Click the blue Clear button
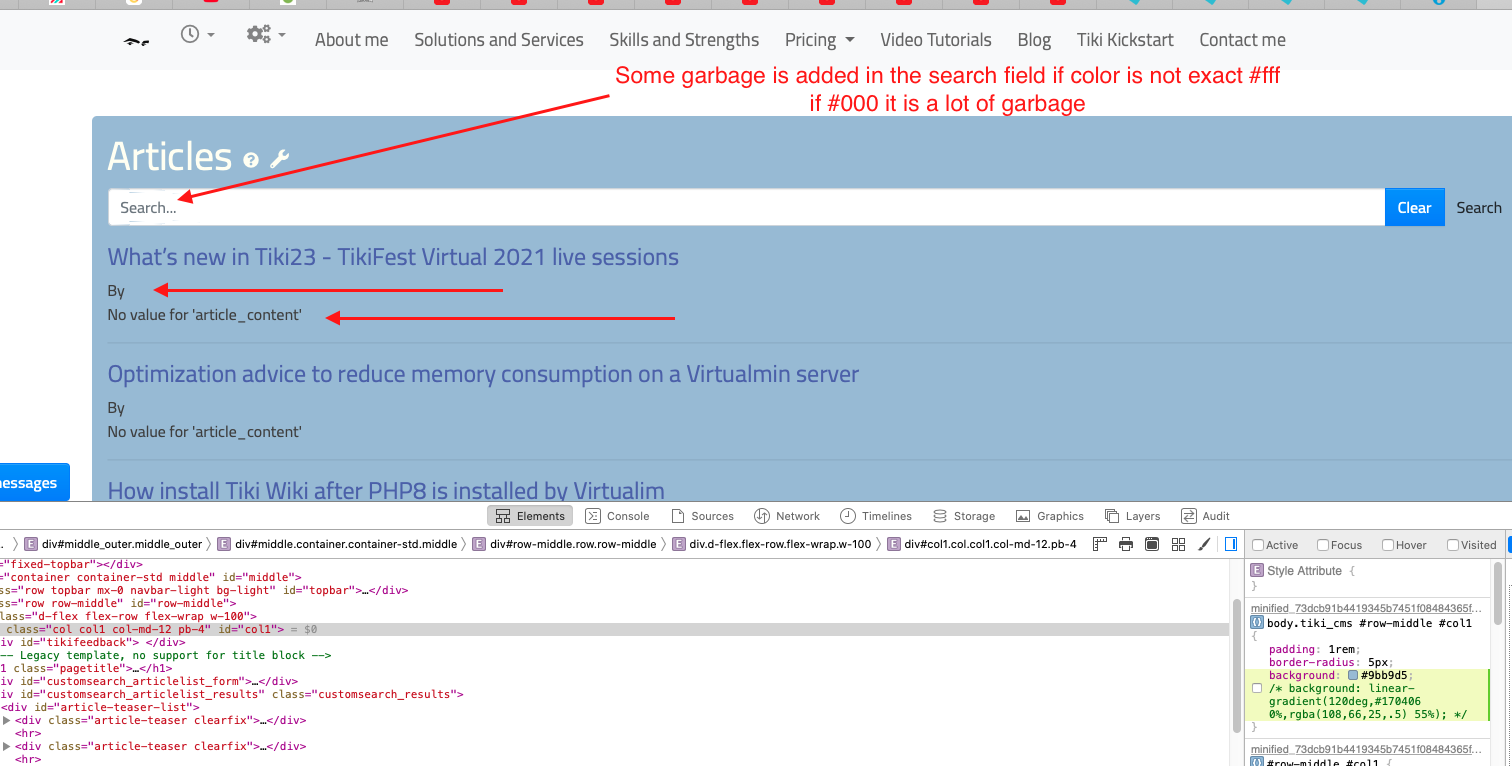Viewport: 1512px width, 766px height. coord(1414,207)
